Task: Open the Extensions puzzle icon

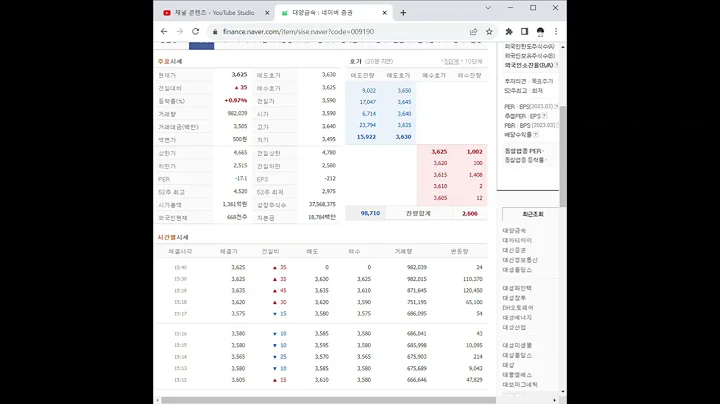Action: 509,32
